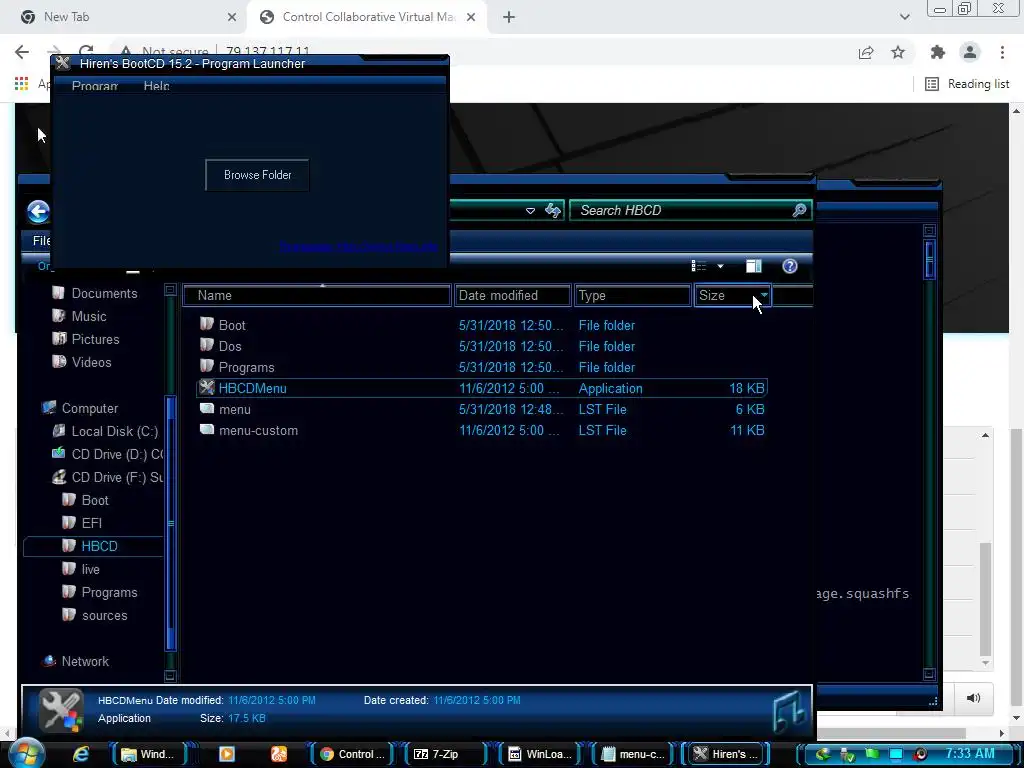
Task: Open the address bar history dropdown
Action: coord(530,210)
